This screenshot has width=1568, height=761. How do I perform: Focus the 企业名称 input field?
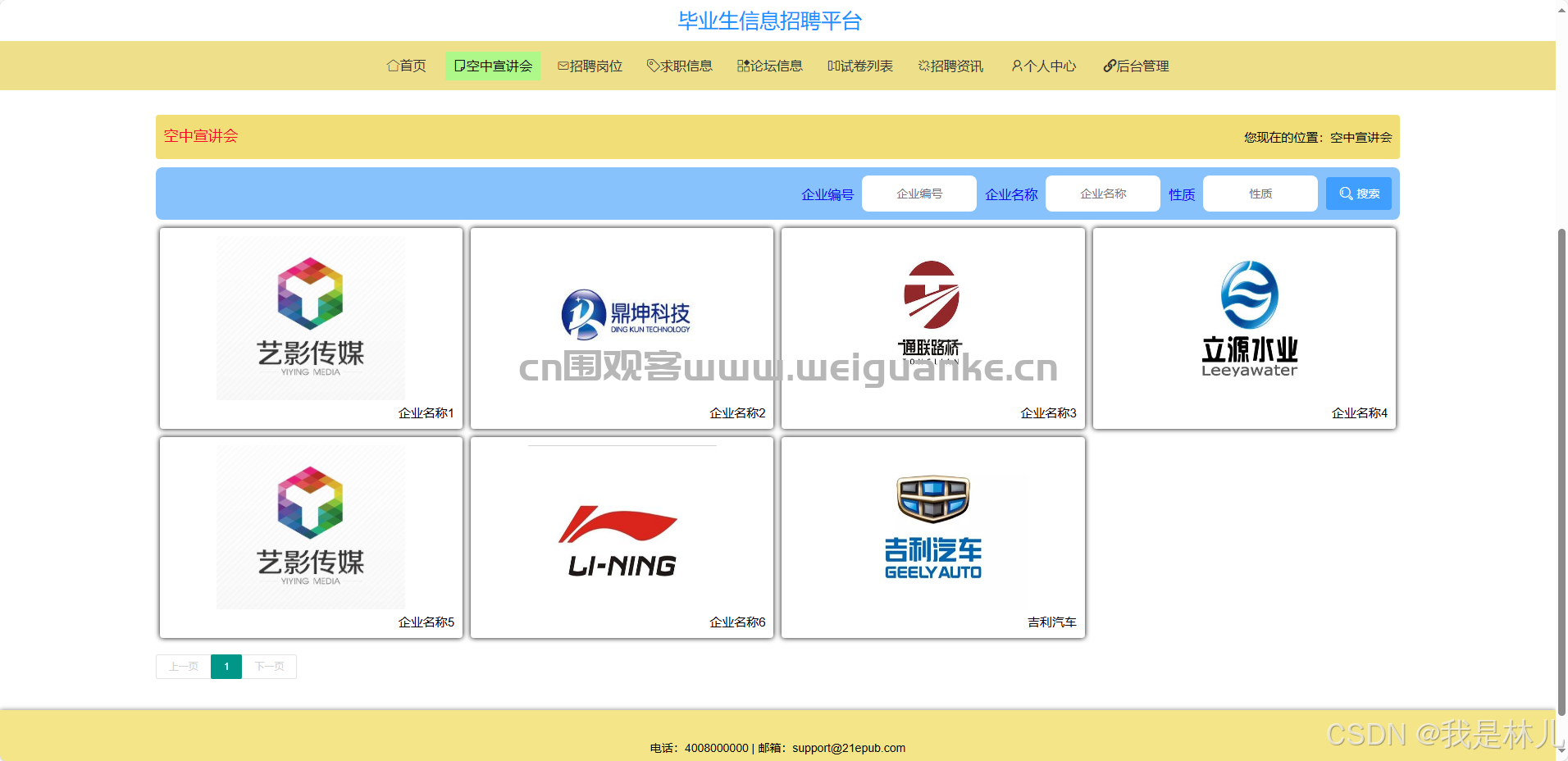coord(1103,194)
